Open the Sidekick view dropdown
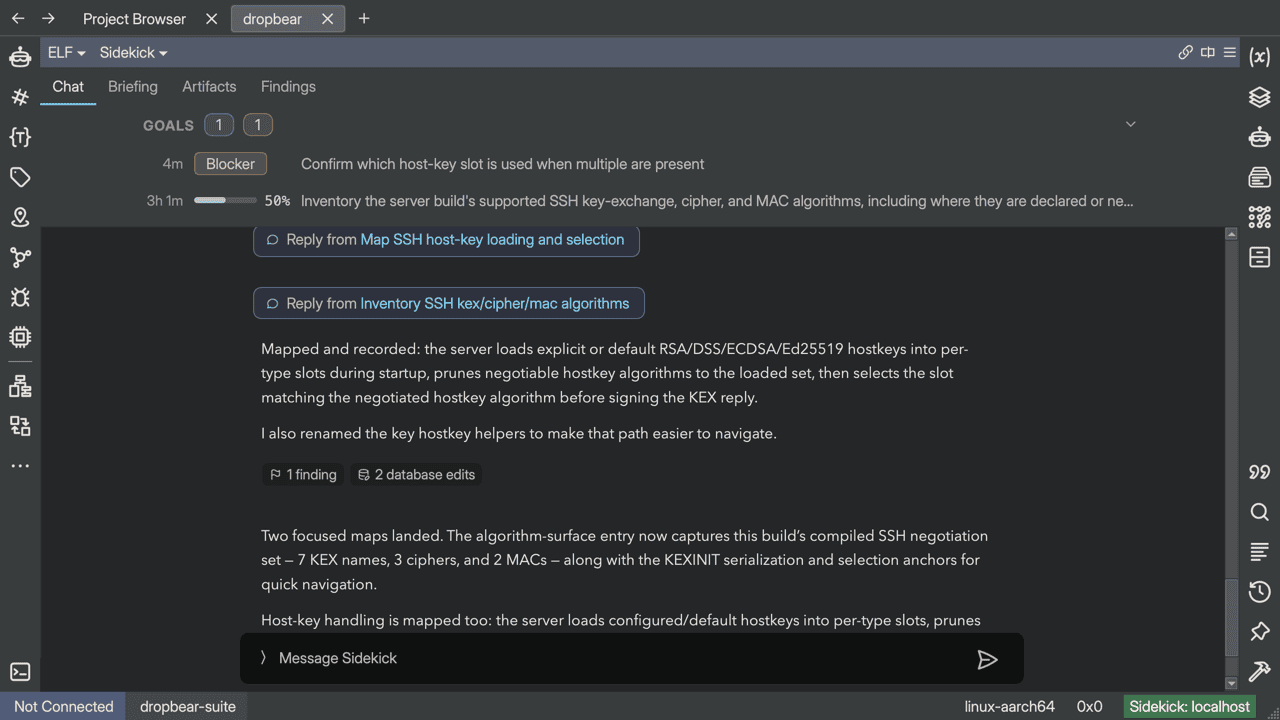Screen dimensions: 1280x720 (x=134, y=52)
